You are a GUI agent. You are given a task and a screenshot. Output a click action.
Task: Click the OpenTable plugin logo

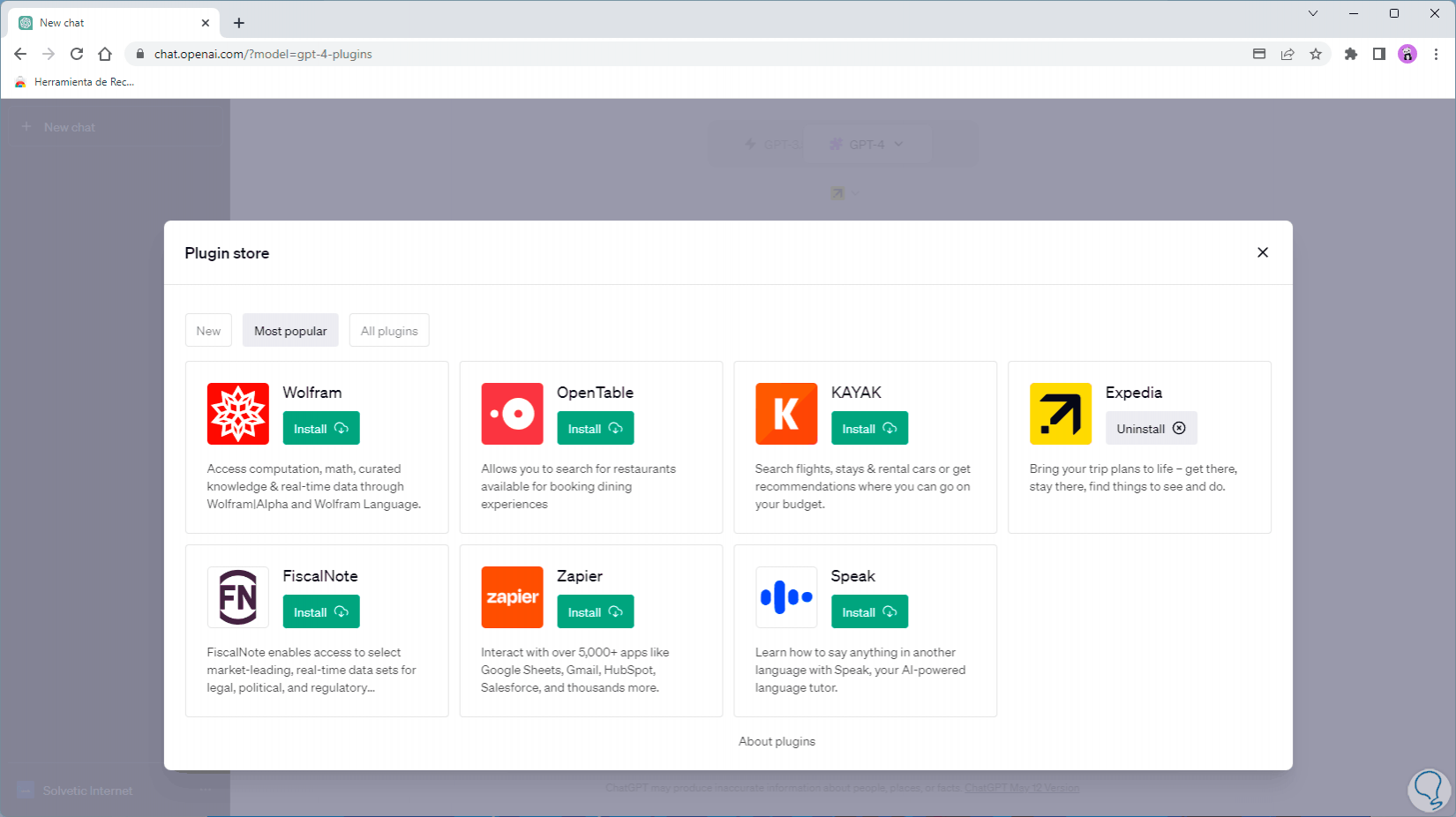(x=512, y=414)
